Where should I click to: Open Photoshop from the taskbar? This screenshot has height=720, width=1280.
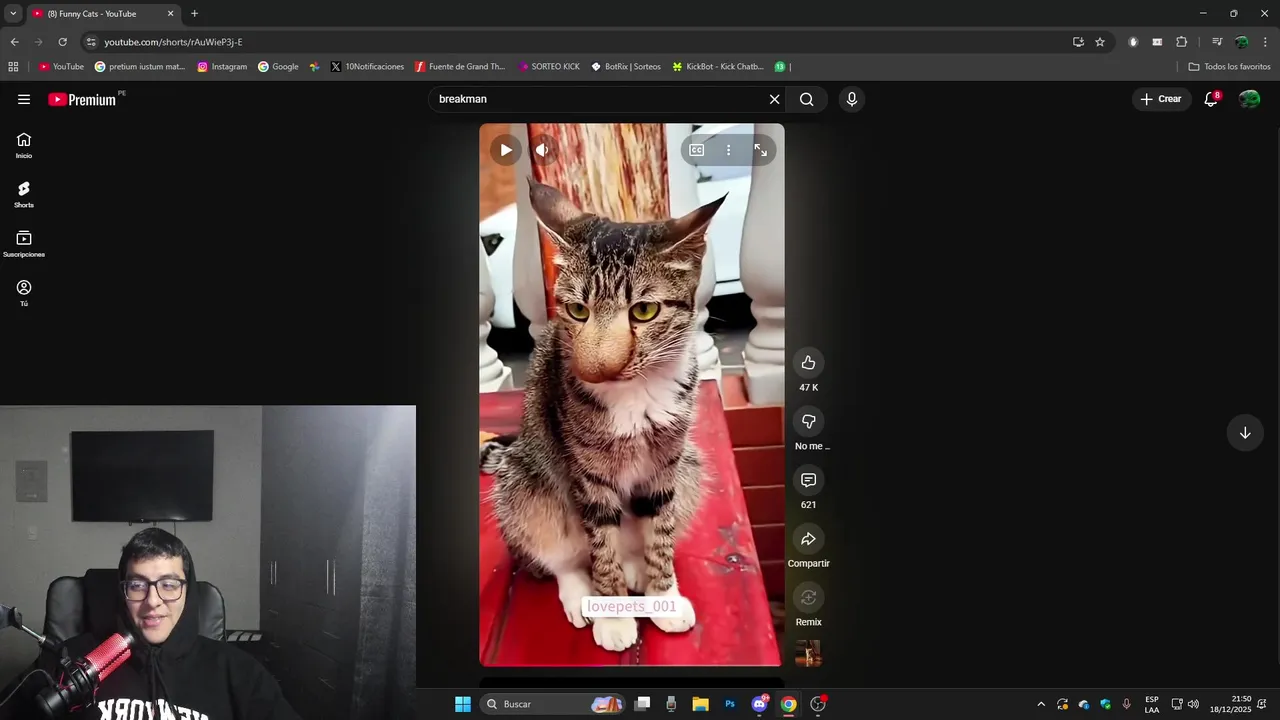tap(730, 704)
